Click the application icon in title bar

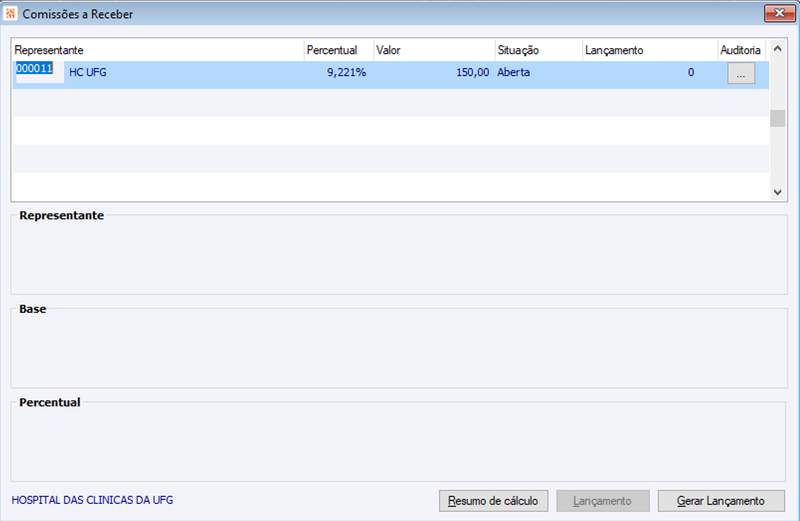point(10,14)
